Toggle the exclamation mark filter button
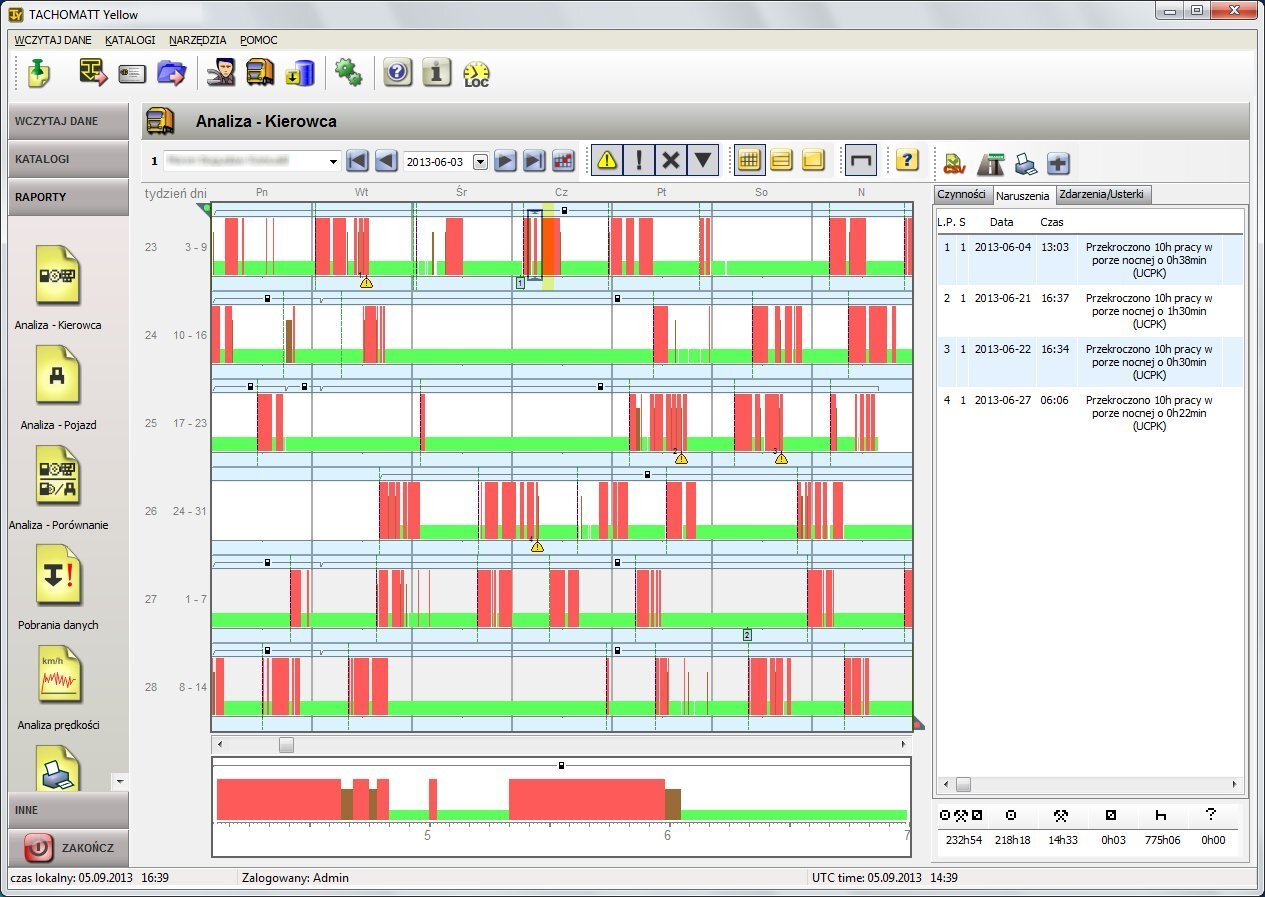 tap(639, 160)
